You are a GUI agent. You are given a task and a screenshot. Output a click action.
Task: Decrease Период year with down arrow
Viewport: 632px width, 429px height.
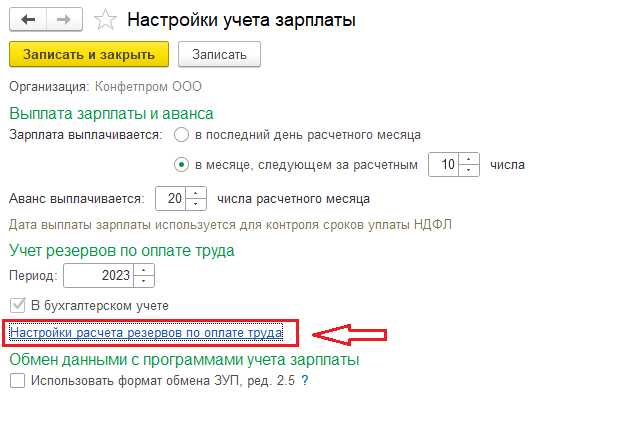143,281
